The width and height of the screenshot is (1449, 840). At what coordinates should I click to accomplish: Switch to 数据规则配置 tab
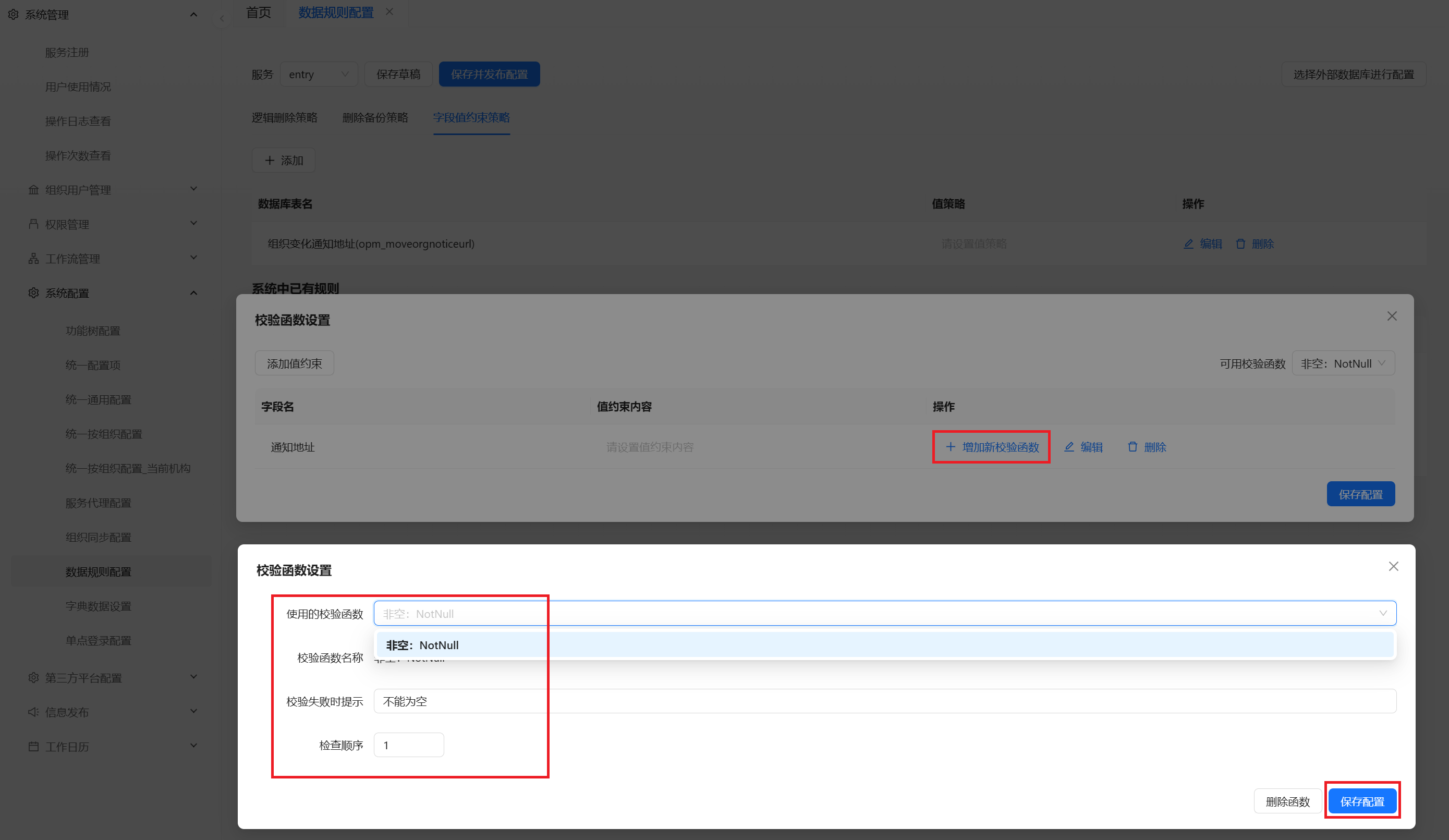click(336, 13)
